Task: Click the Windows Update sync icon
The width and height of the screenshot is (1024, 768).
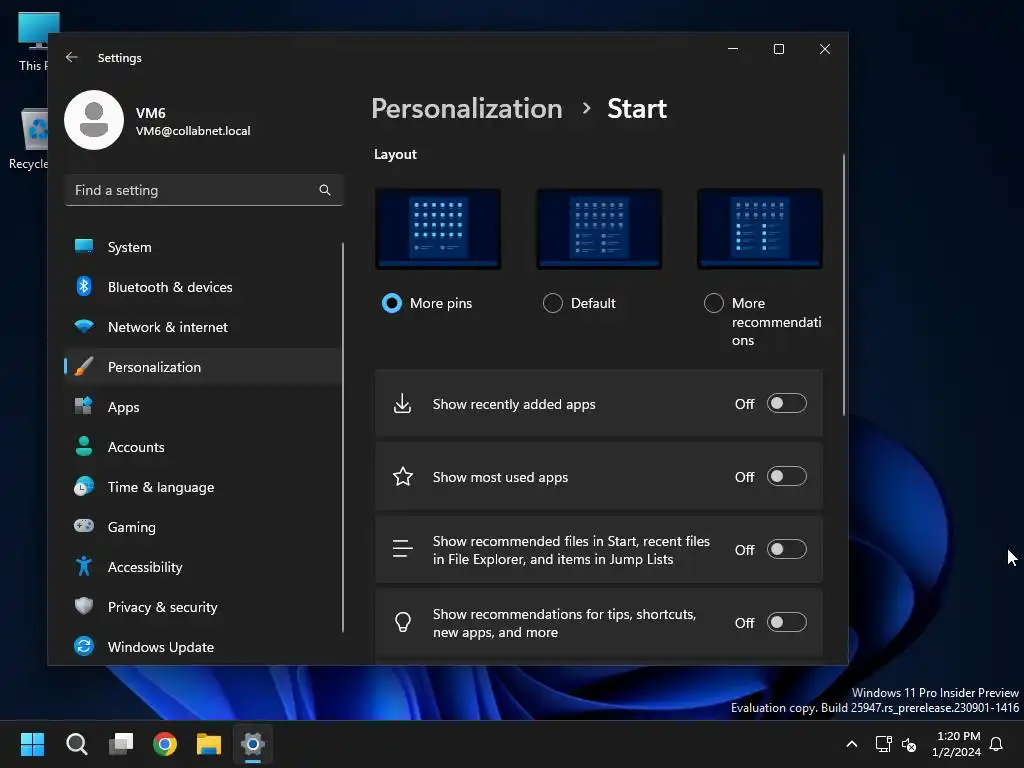Action: (84, 646)
